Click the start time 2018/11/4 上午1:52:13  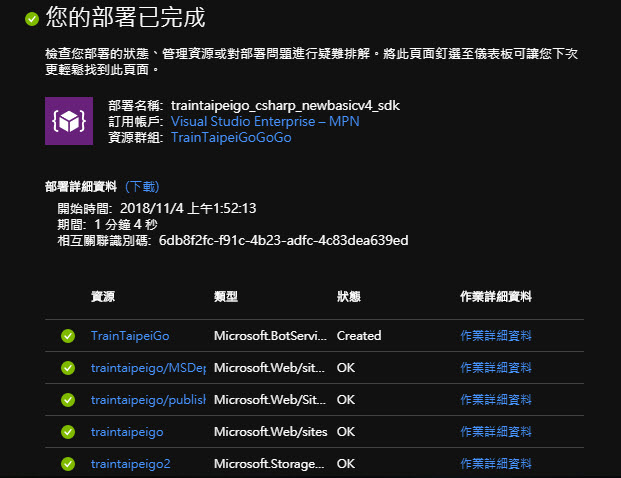pos(188,208)
